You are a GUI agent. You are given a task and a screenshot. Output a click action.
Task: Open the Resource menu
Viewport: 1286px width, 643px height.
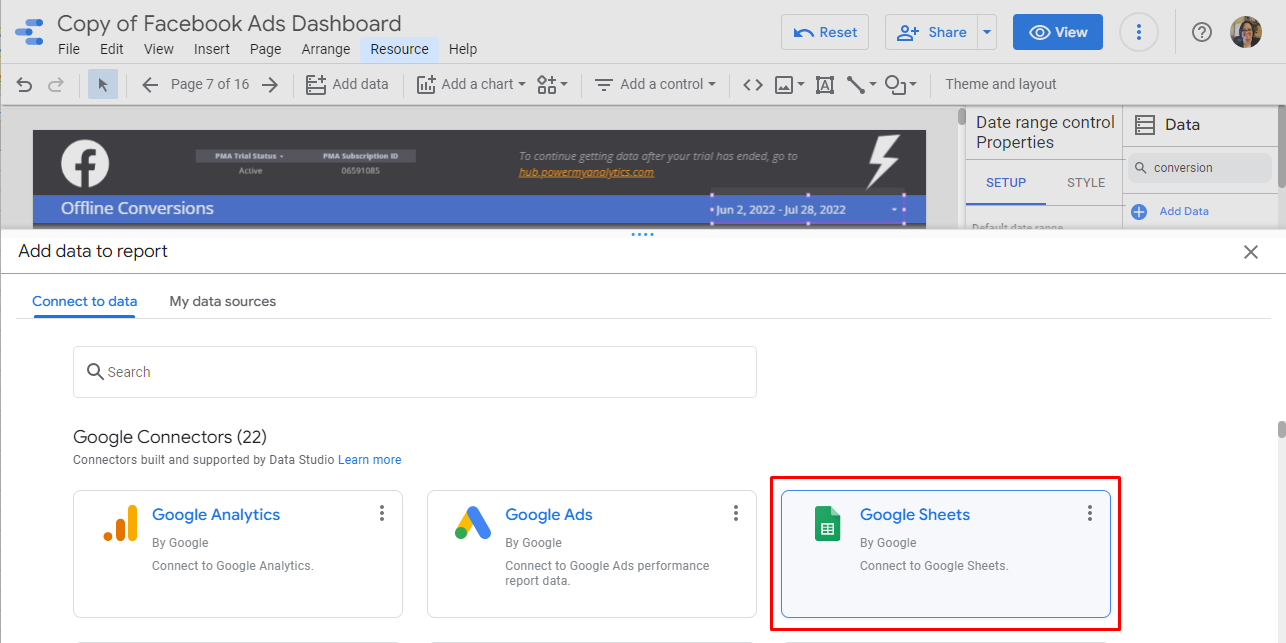click(x=399, y=49)
